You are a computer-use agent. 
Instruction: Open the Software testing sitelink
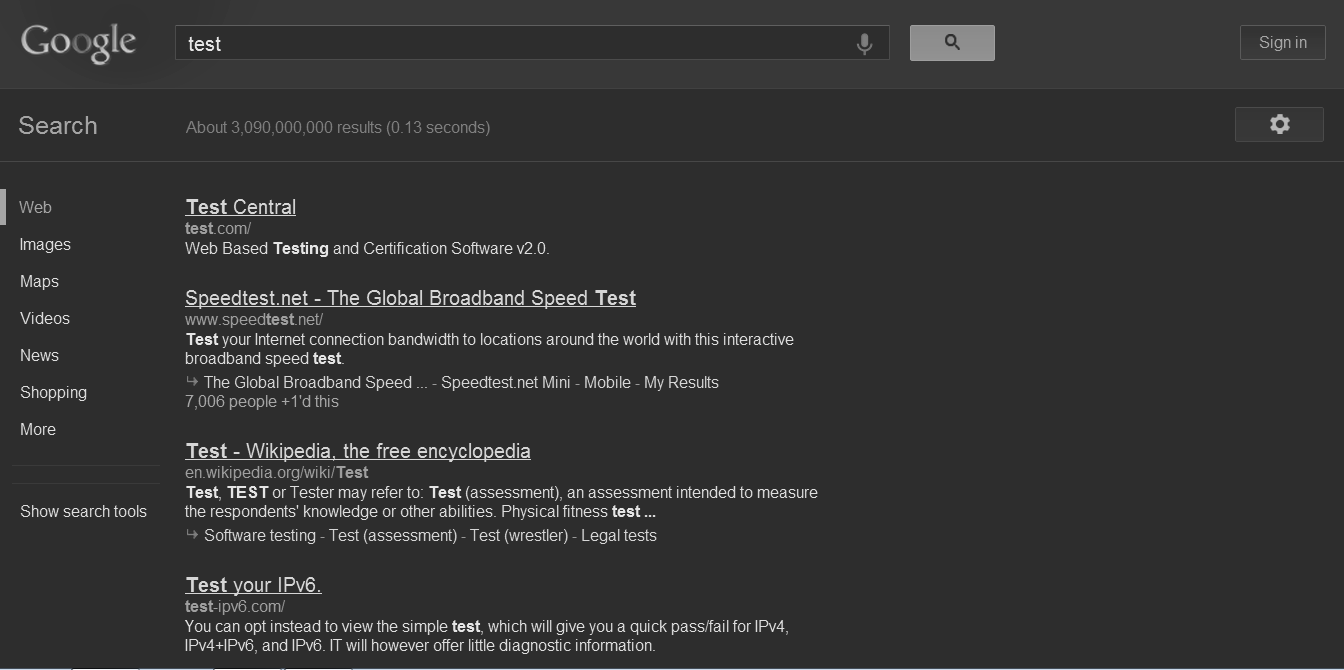(x=260, y=535)
